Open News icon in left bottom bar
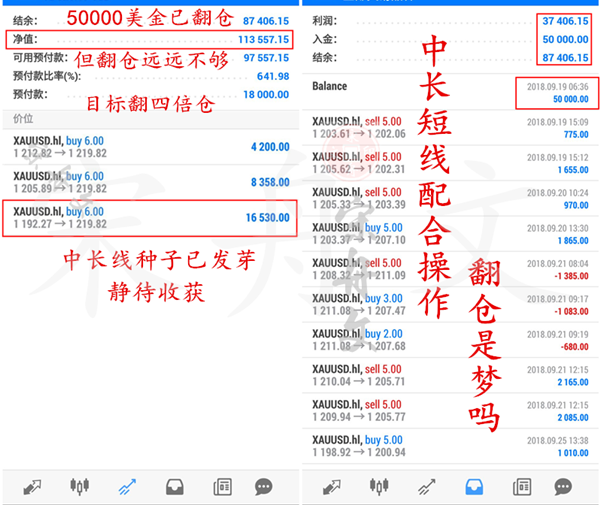 tap(220, 486)
